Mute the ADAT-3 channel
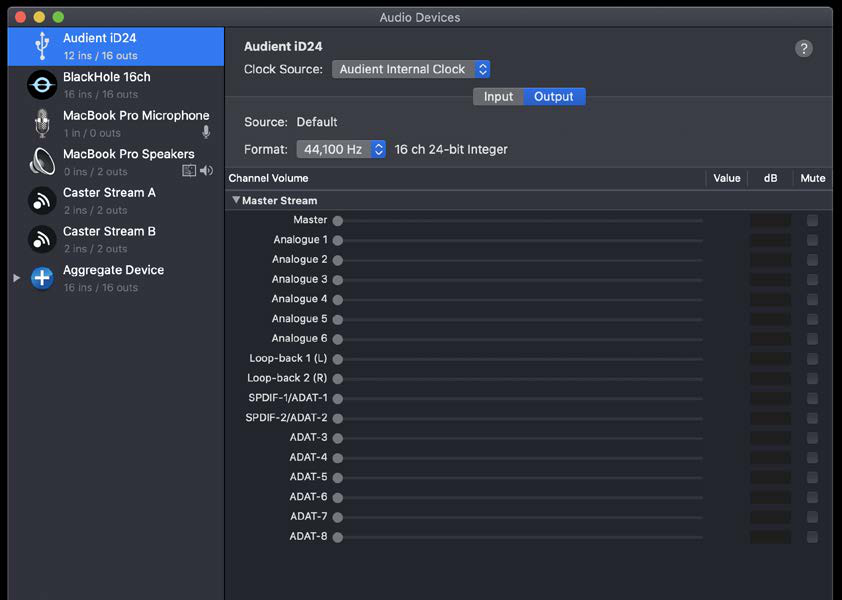This screenshot has width=842, height=600. [812, 438]
